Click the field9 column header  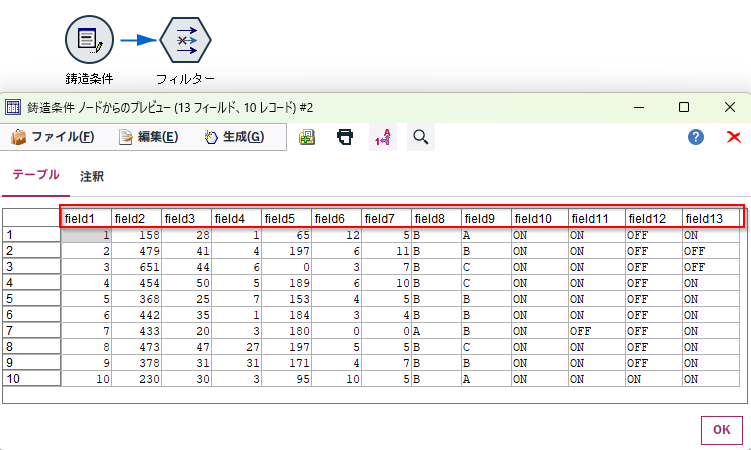486,219
